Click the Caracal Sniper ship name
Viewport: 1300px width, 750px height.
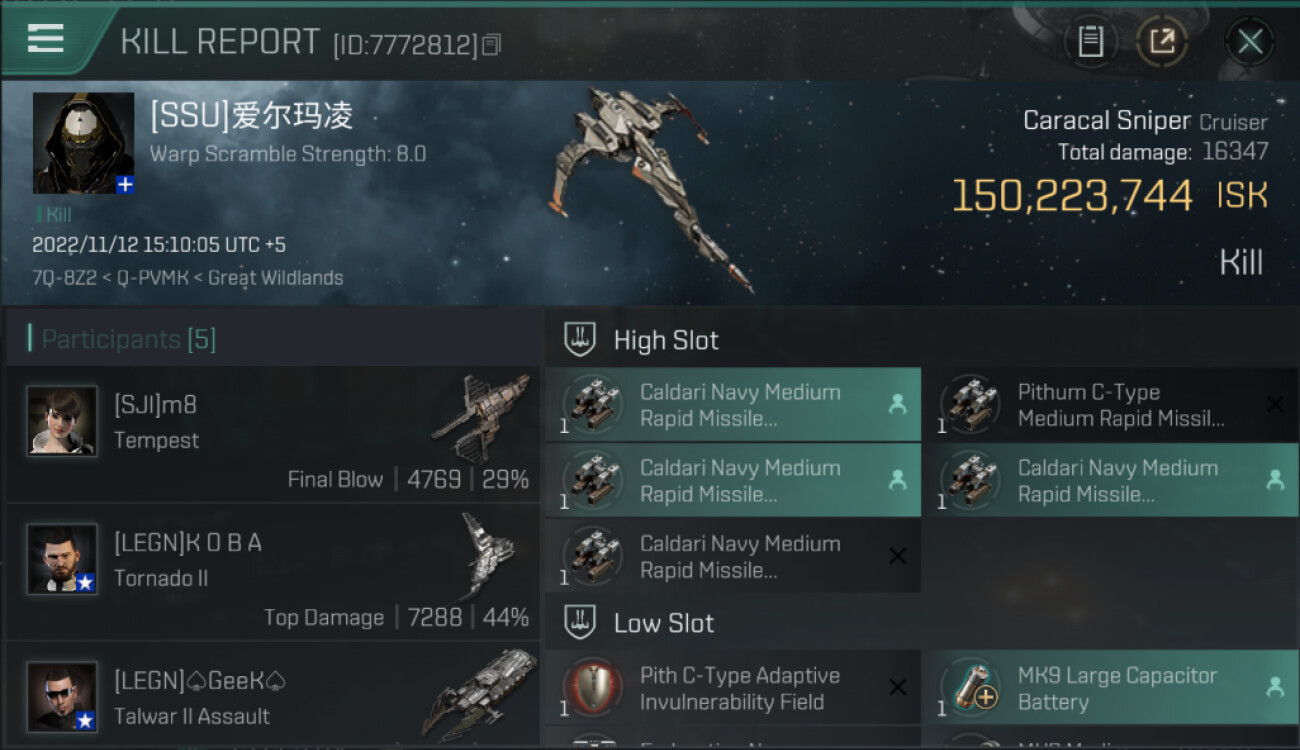pyautogui.click(x=1107, y=121)
